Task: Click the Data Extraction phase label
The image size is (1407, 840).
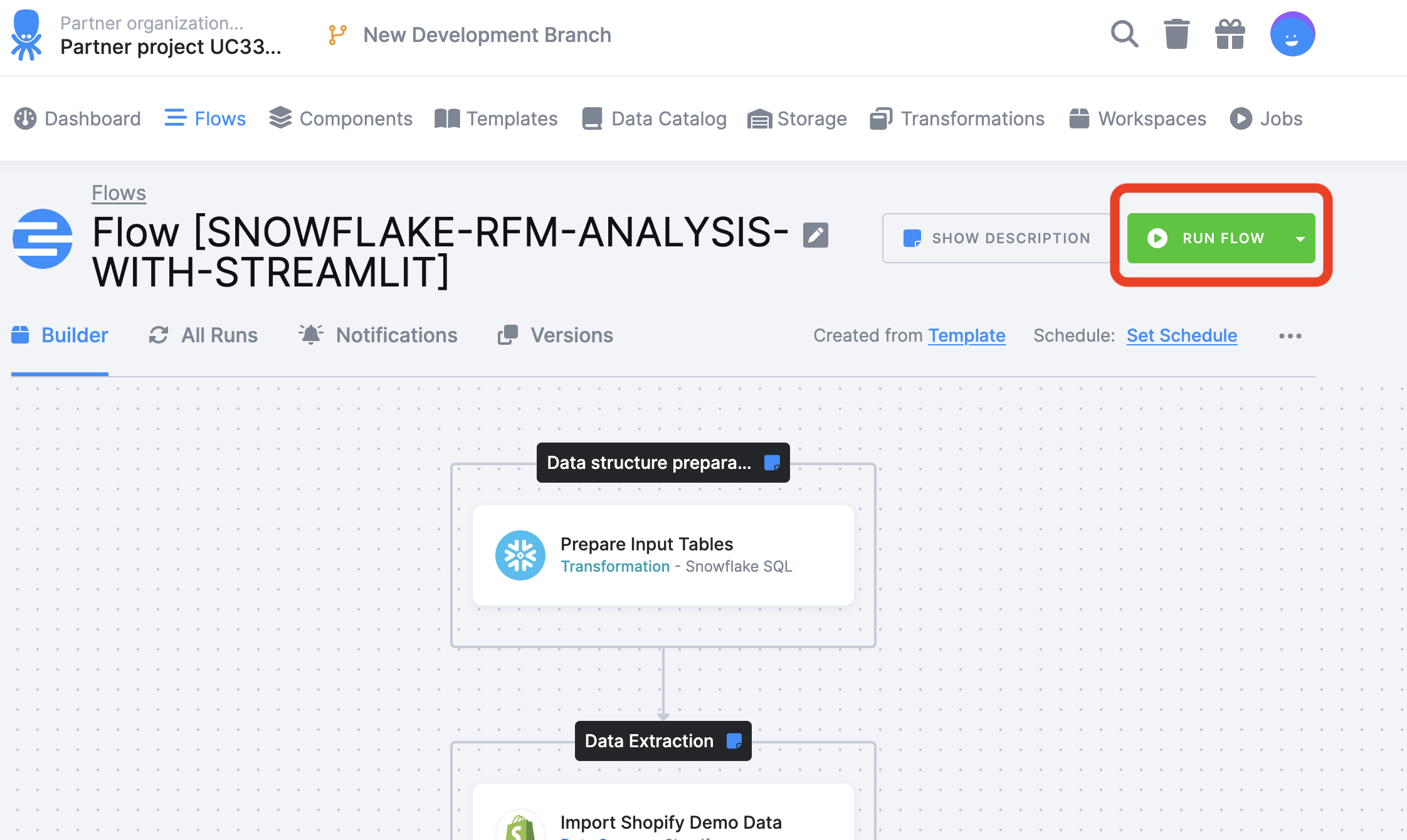Action: click(663, 741)
